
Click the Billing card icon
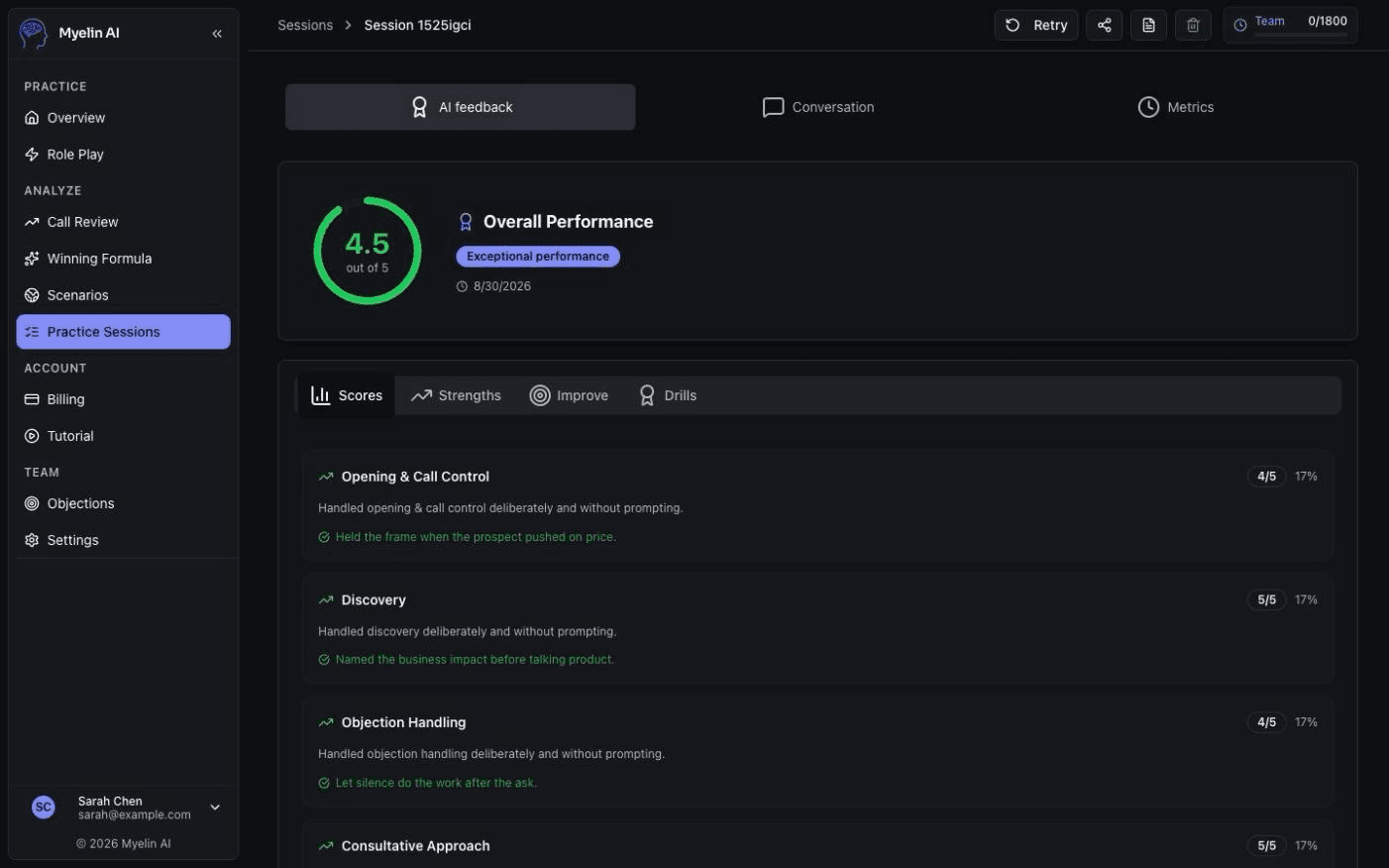coord(32,399)
